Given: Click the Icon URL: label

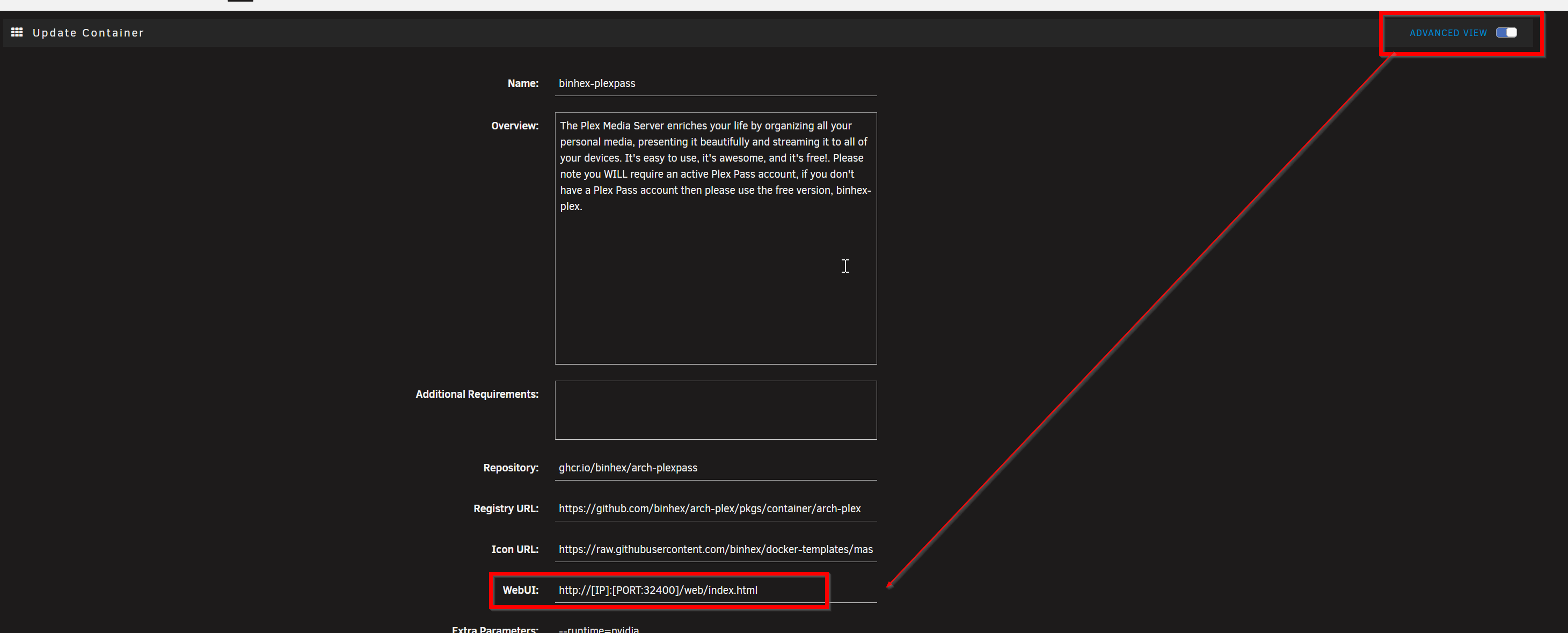Looking at the screenshot, I should coord(515,550).
